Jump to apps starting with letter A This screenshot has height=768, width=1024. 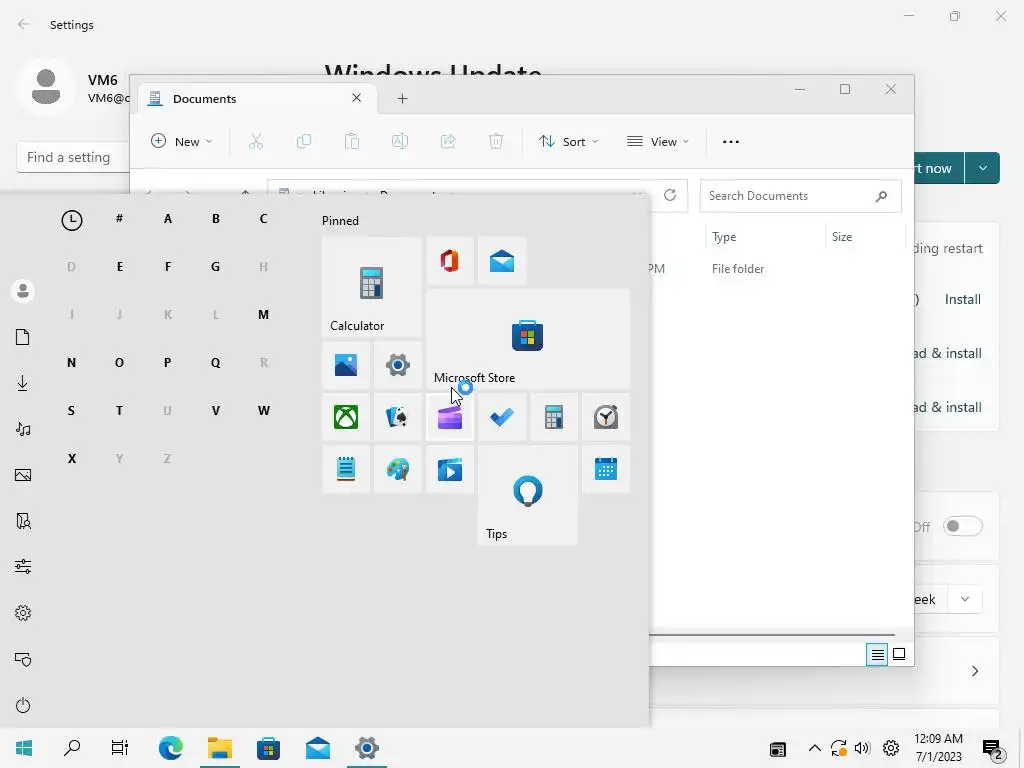coord(168,219)
